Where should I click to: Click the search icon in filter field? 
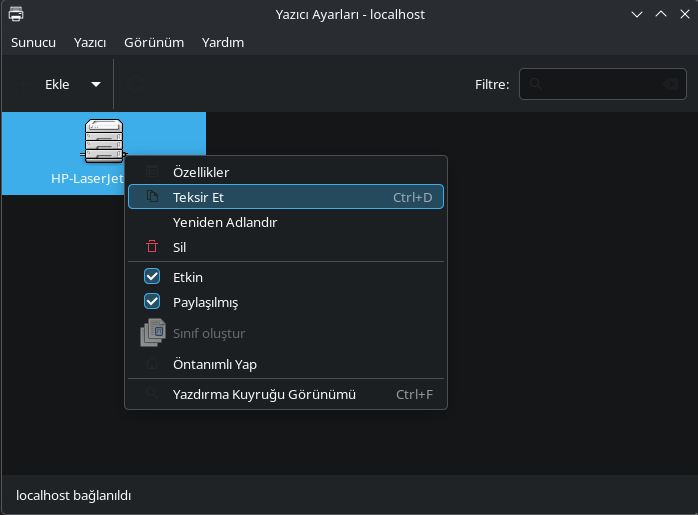[536, 84]
